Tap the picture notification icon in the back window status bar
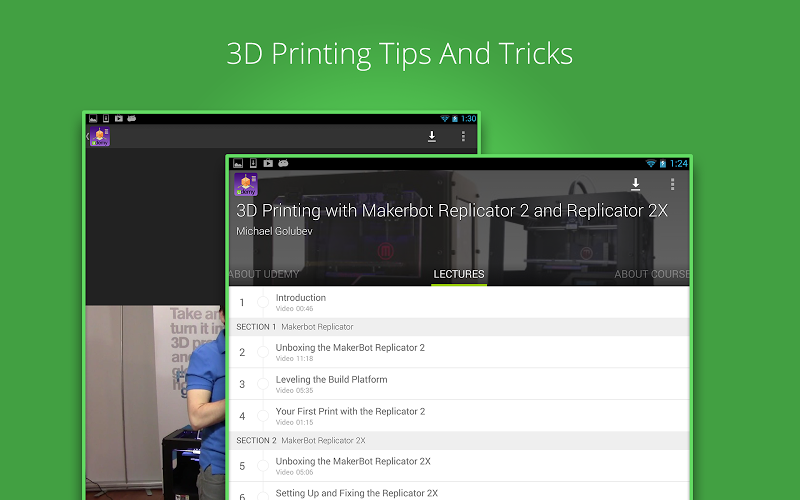 pos(93,118)
